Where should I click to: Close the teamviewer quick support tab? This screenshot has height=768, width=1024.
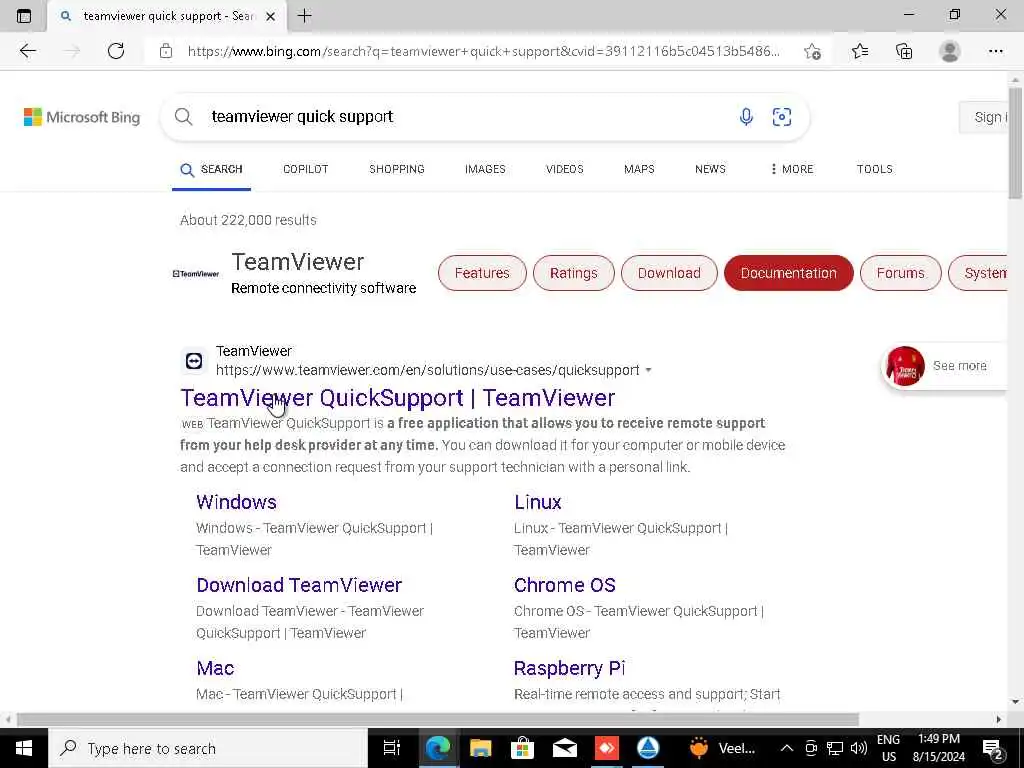click(x=270, y=16)
